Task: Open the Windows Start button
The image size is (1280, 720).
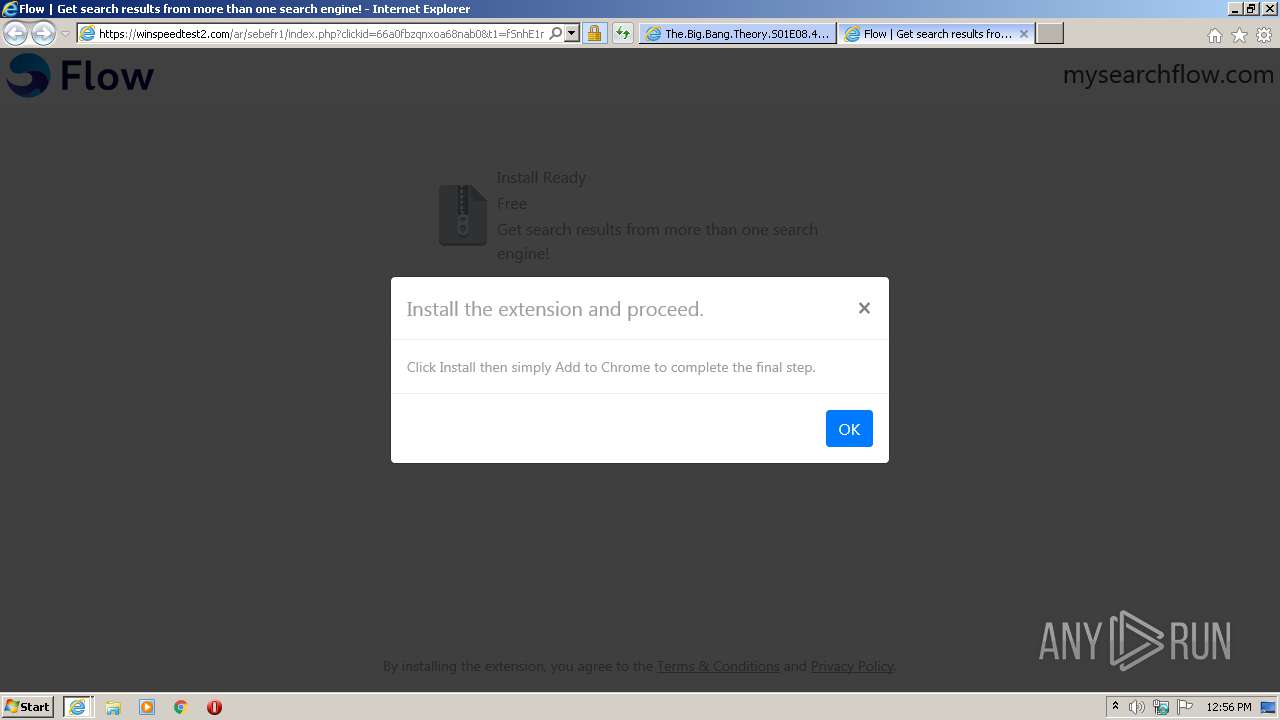Action: [28, 706]
